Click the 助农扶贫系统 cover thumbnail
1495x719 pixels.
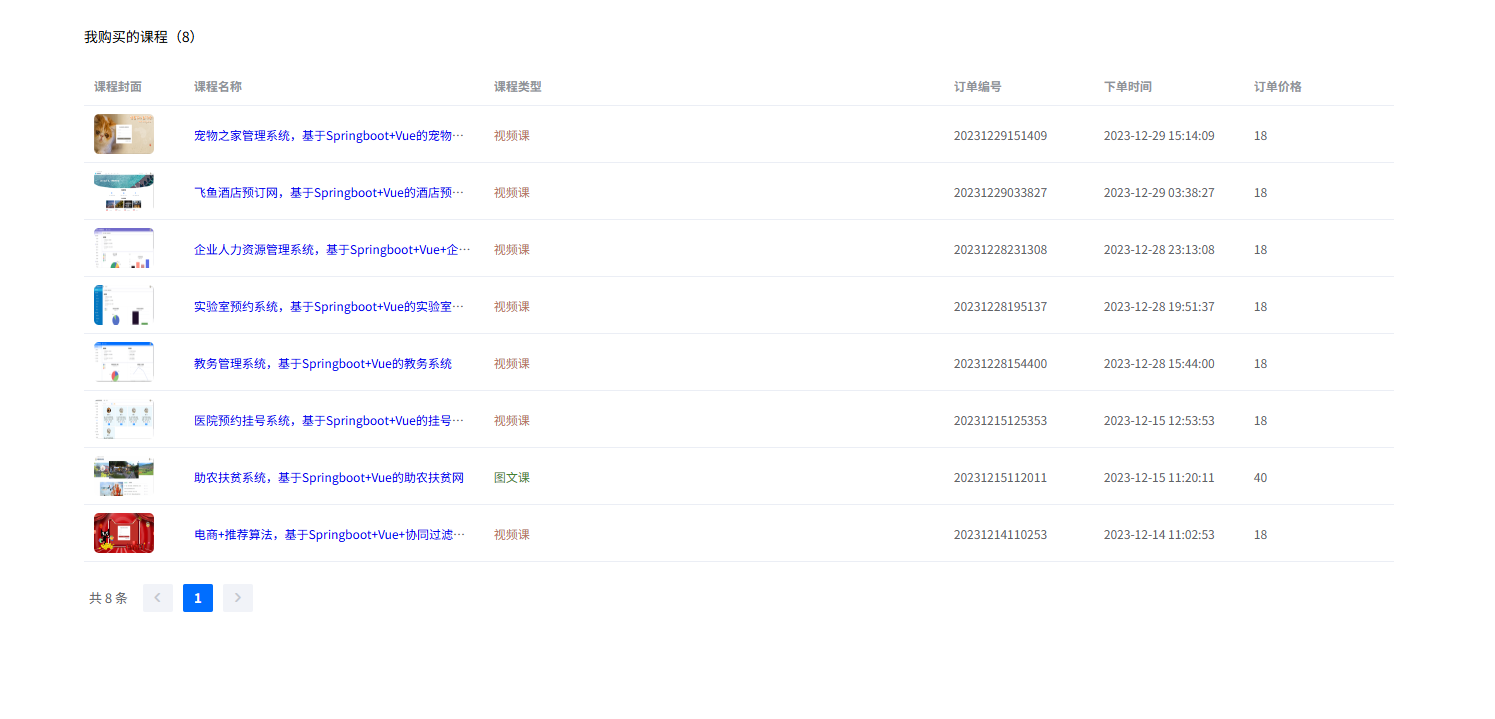(x=124, y=476)
